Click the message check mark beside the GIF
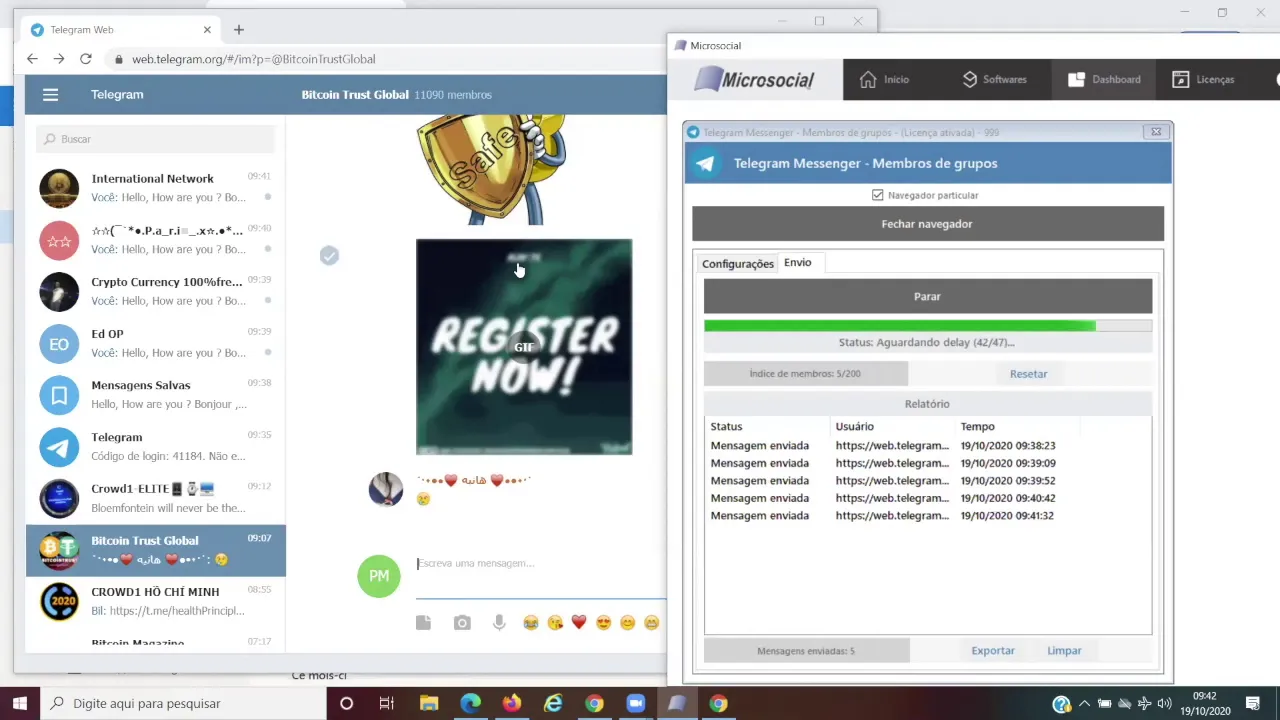 tap(329, 256)
